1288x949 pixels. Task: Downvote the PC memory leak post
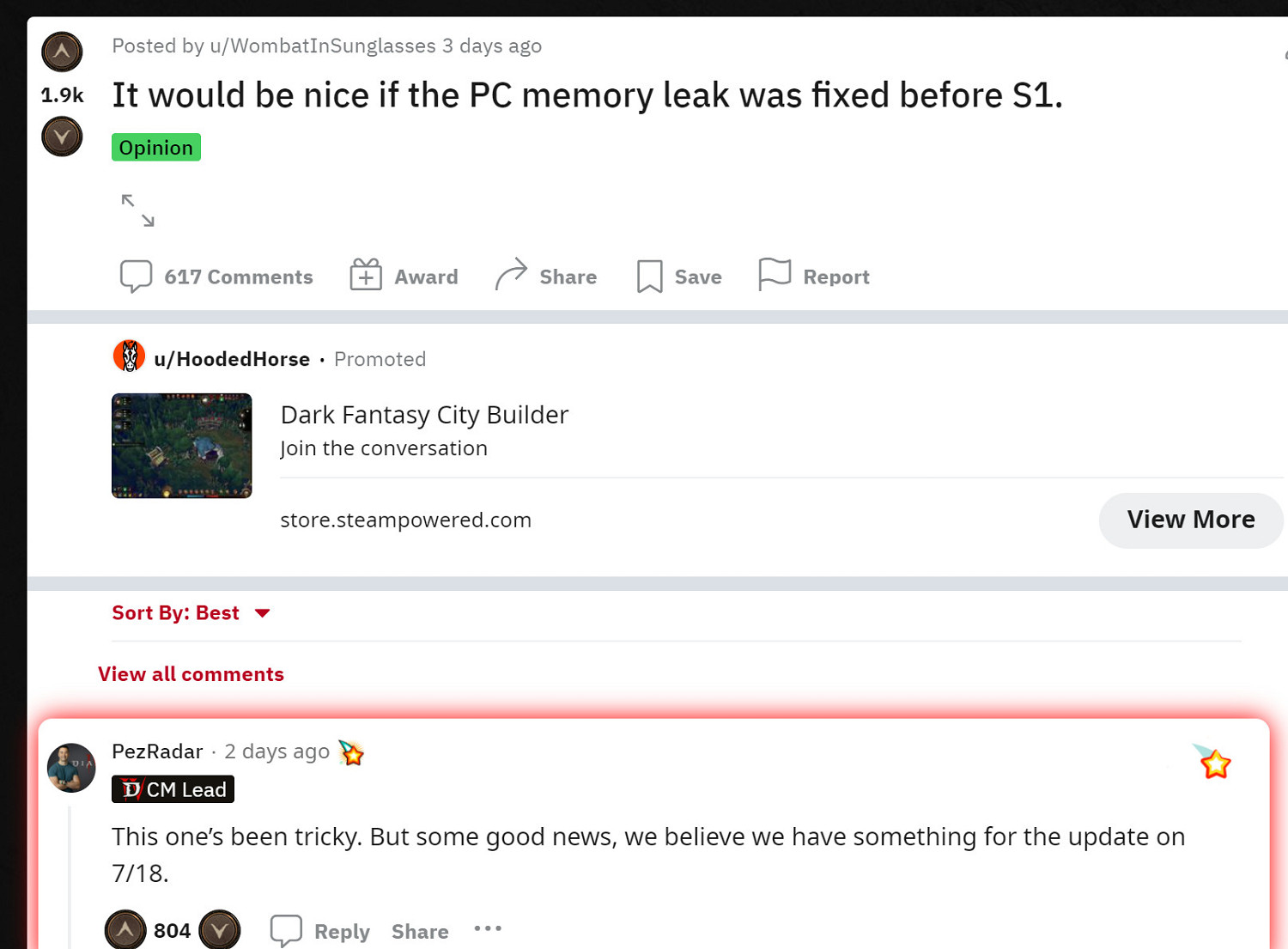pyautogui.click(x=62, y=137)
